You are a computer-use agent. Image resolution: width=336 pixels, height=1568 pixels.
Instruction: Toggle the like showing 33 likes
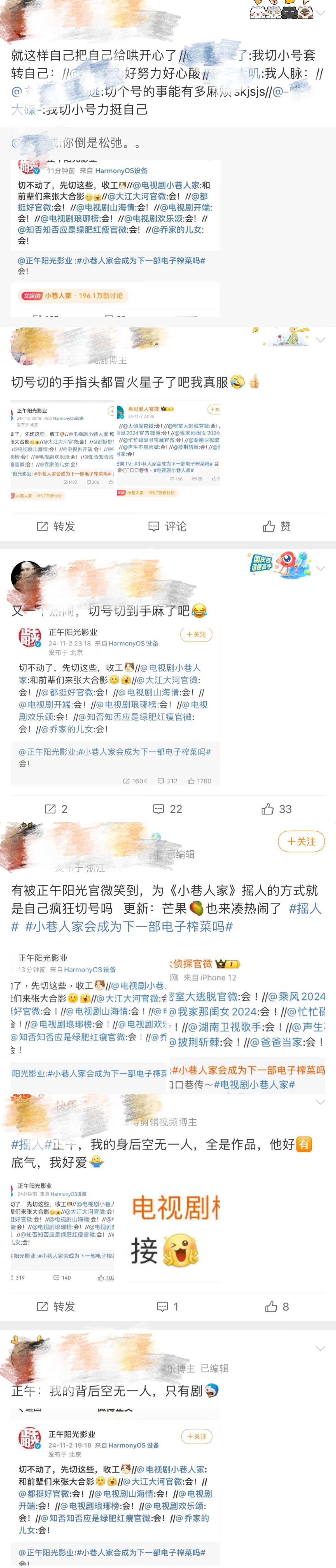tap(276, 809)
